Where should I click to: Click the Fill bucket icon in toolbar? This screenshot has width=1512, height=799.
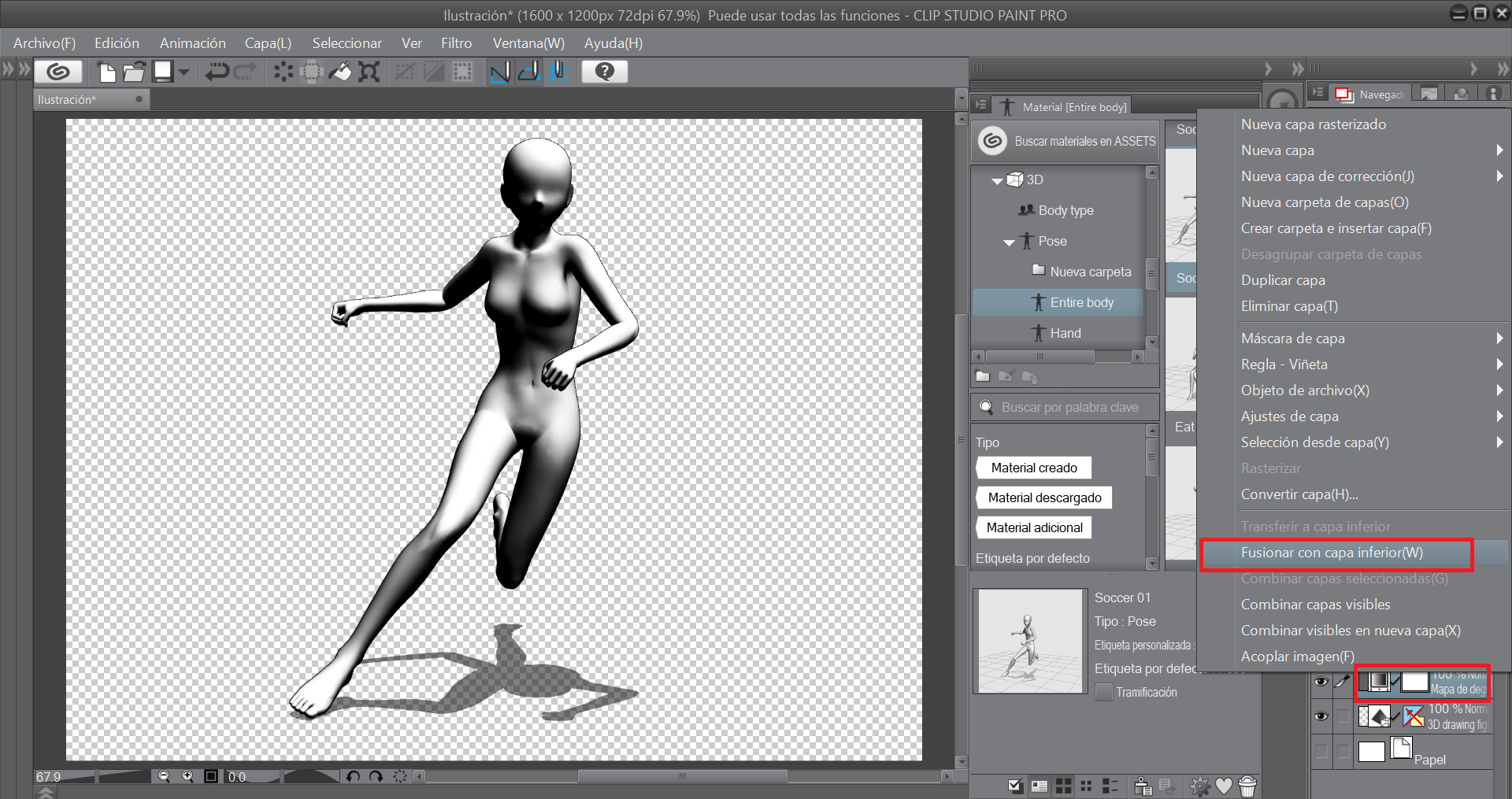(x=340, y=72)
